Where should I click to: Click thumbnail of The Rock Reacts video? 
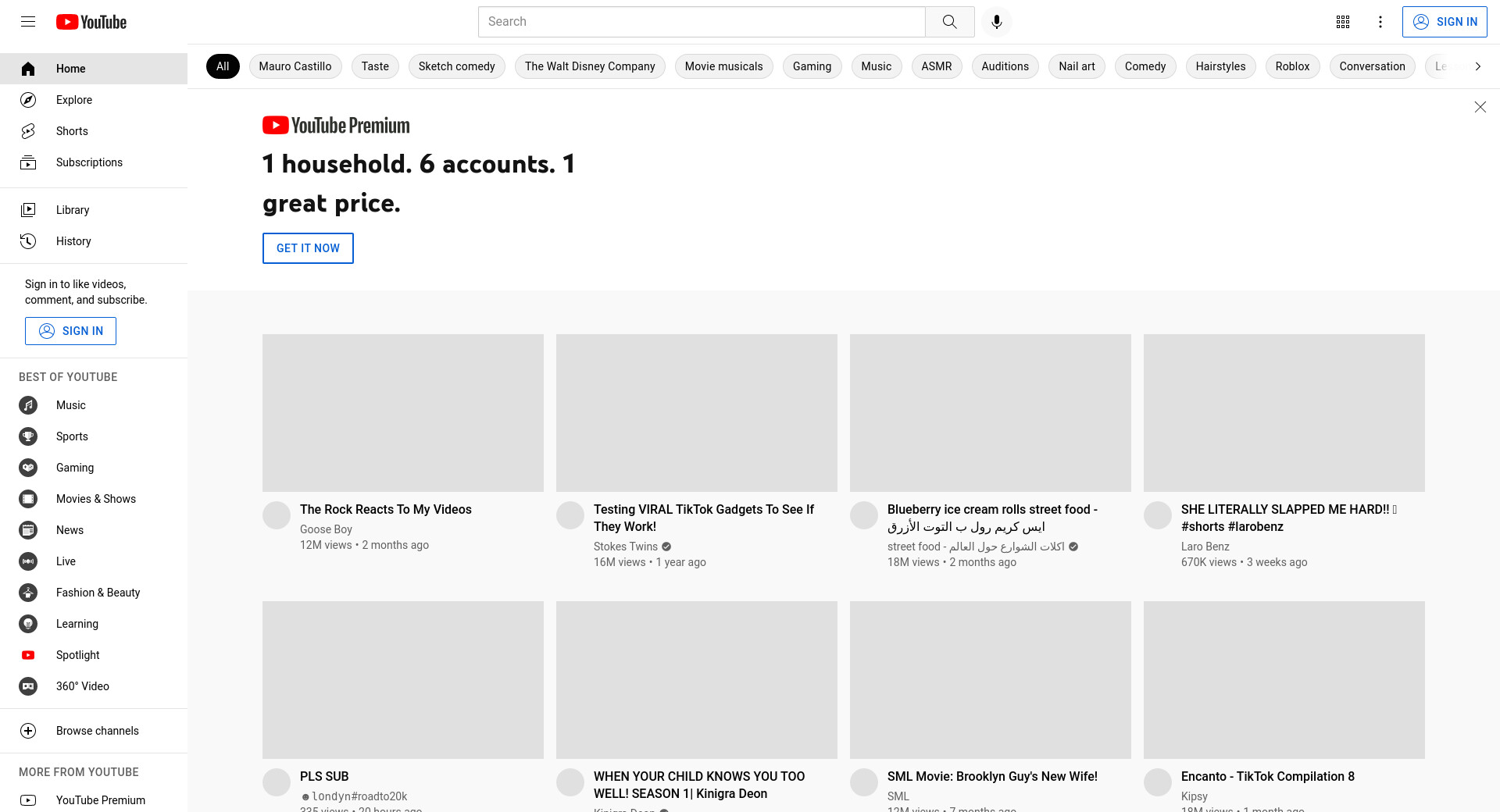click(x=403, y=413)
